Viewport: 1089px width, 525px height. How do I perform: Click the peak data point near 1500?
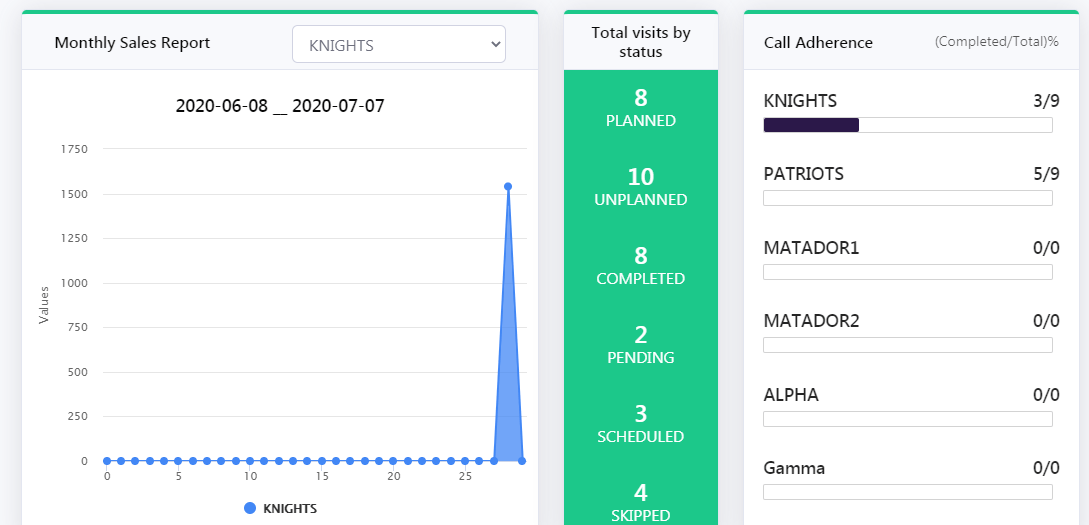pos(508,186)
